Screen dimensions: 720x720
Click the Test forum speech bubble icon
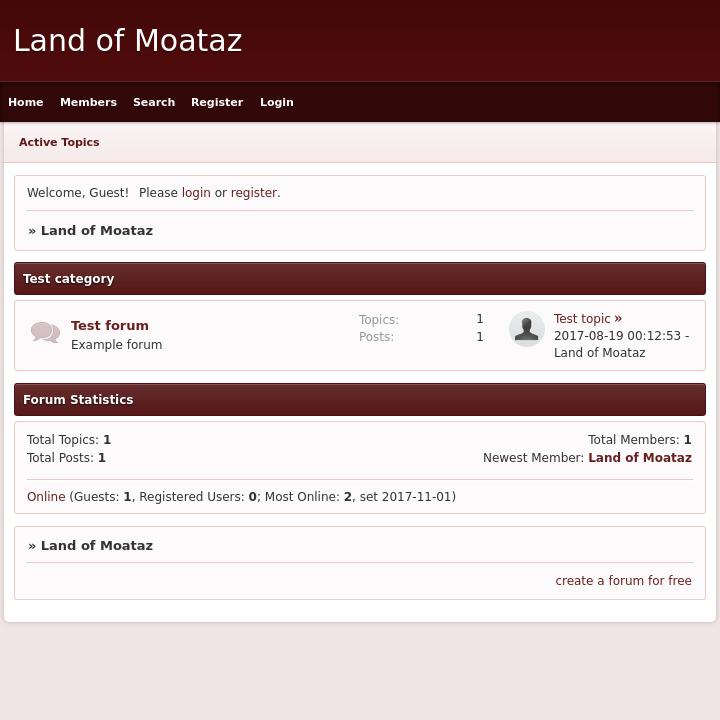coord(45,332)
